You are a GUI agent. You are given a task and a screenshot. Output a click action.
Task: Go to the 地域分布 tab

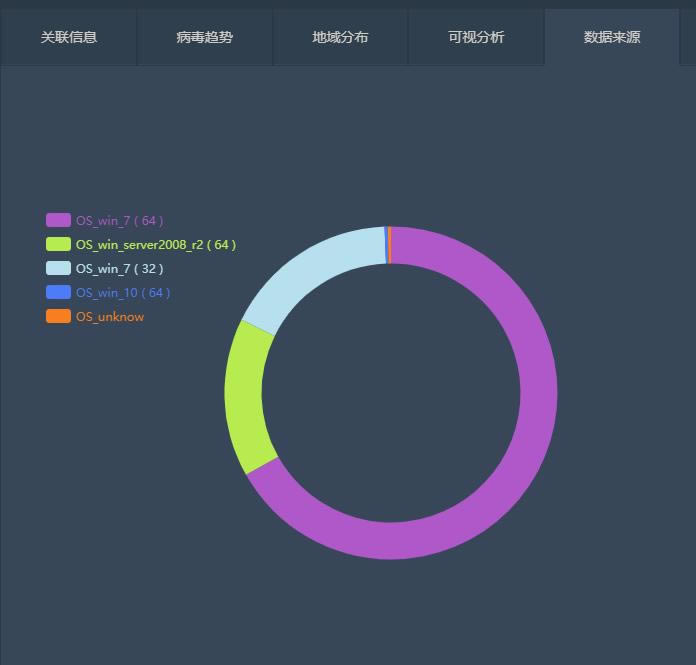(x=340, y=37)
